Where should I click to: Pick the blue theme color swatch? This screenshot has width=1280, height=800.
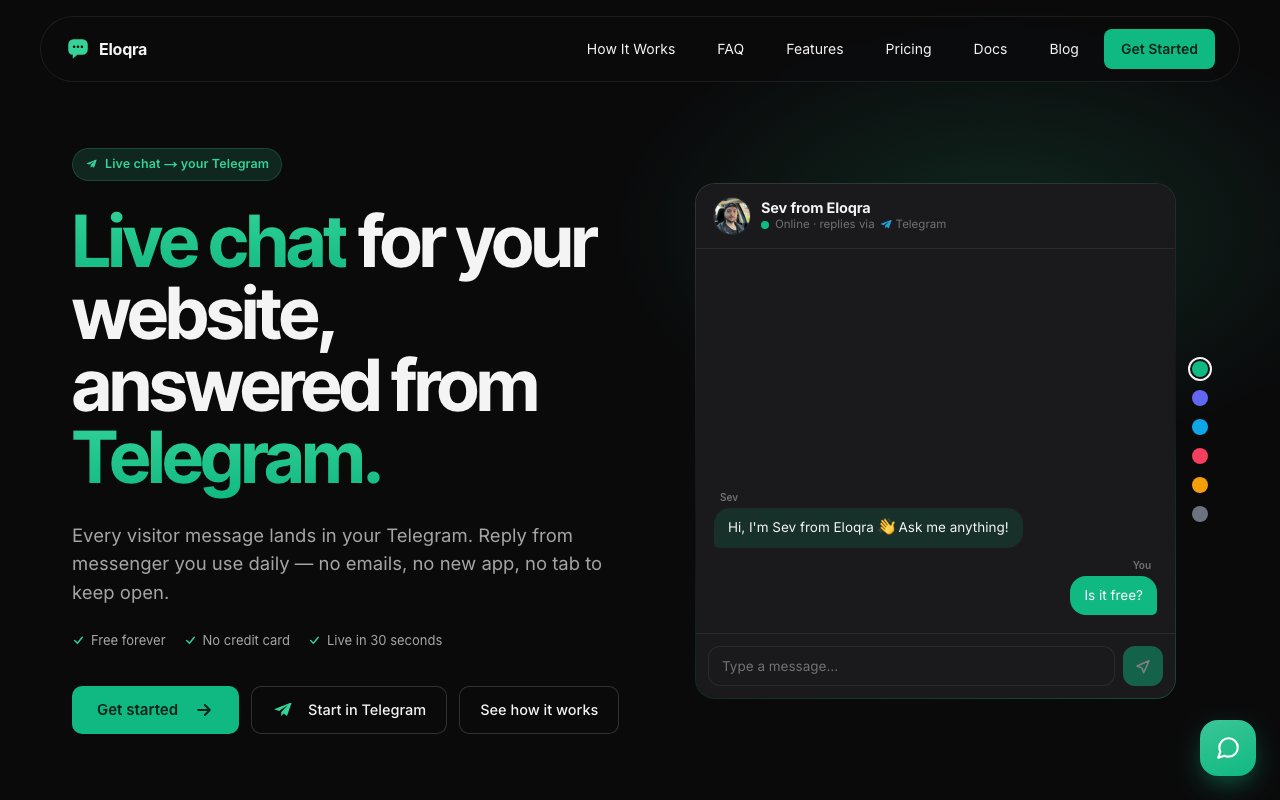[x=1200, y=427]
